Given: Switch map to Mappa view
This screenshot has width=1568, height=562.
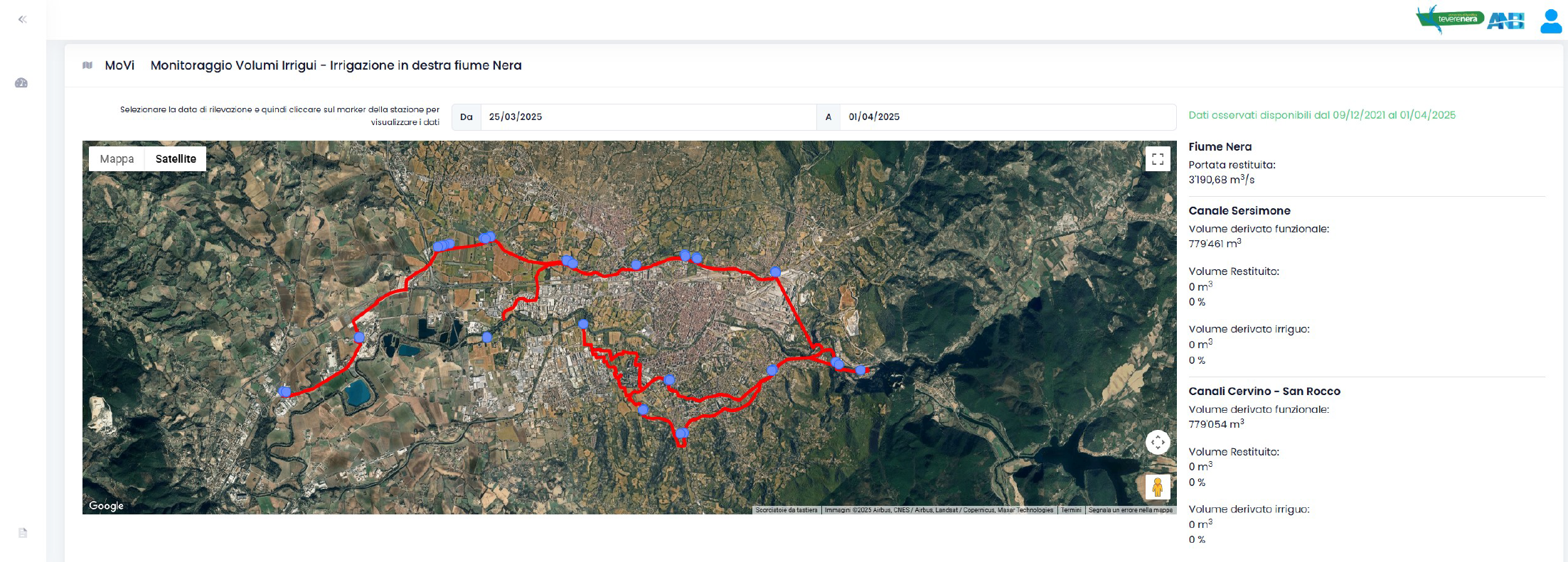Looking at the screenshot, I should 117,159.
